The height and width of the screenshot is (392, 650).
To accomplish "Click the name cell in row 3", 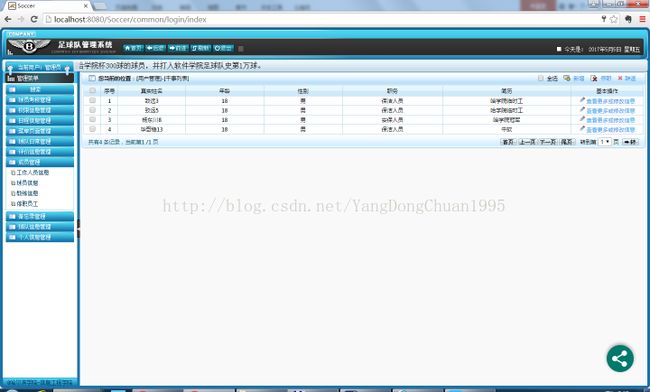I will pos(152,120).
